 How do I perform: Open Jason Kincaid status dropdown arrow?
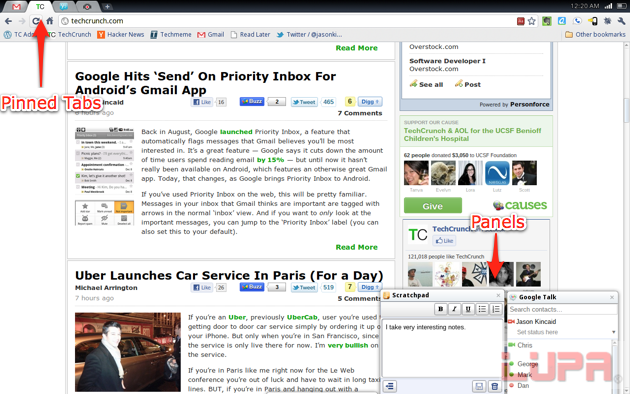(x=614, y=332)
